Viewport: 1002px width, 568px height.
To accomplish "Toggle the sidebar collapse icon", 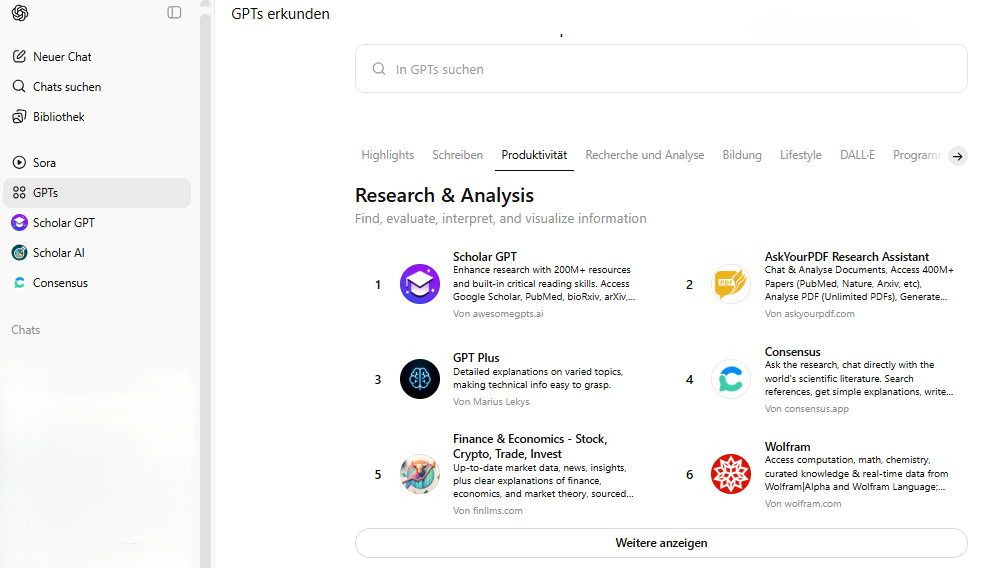I will point(174,13).
